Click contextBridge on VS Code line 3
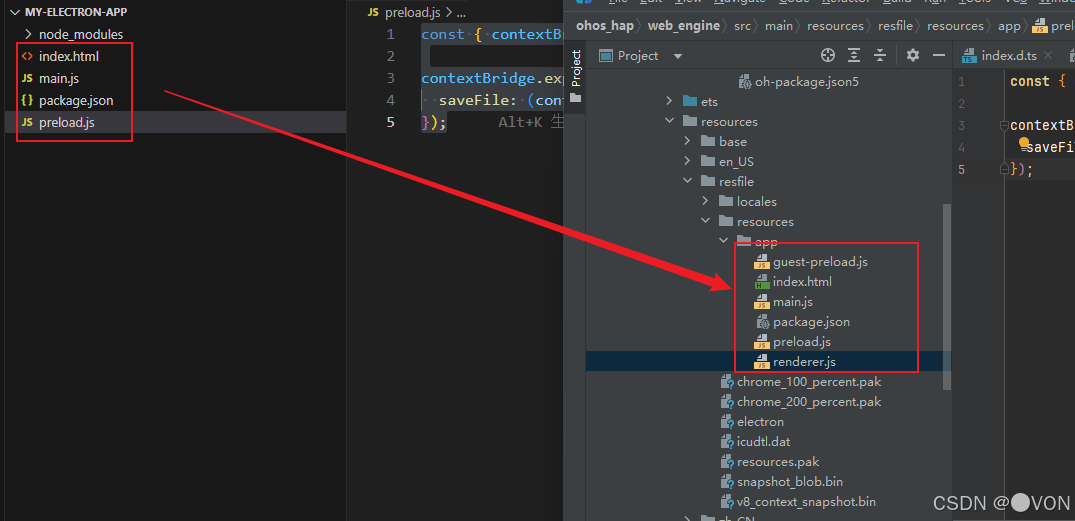 point(478,78)
